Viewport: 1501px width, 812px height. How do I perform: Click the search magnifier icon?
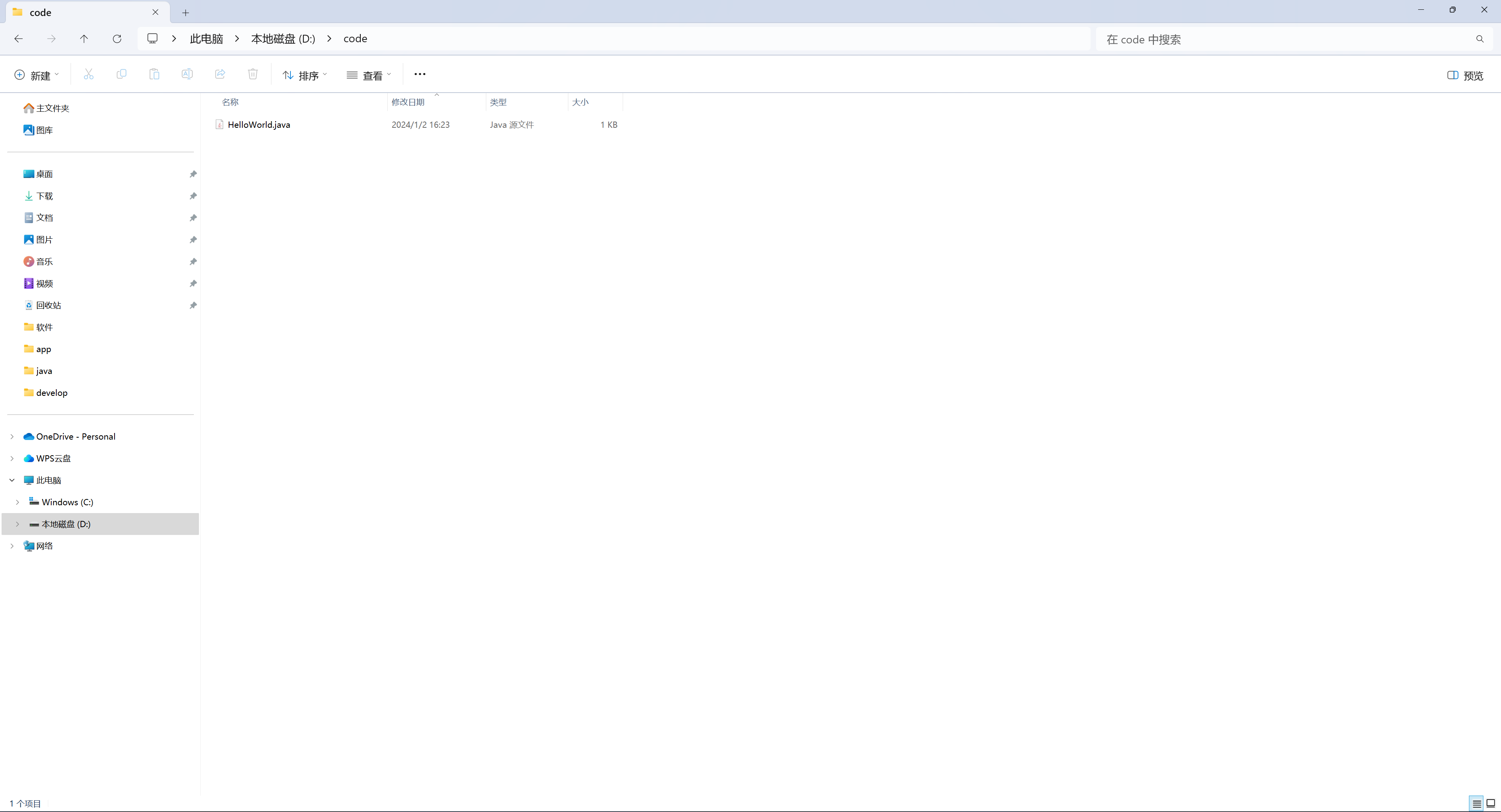tap(1480, 39)
